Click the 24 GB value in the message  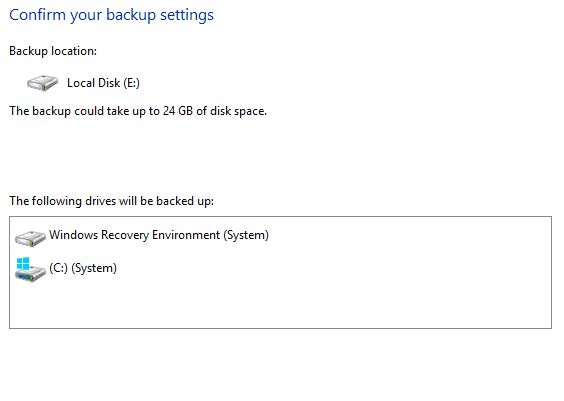tap(178, 111)
